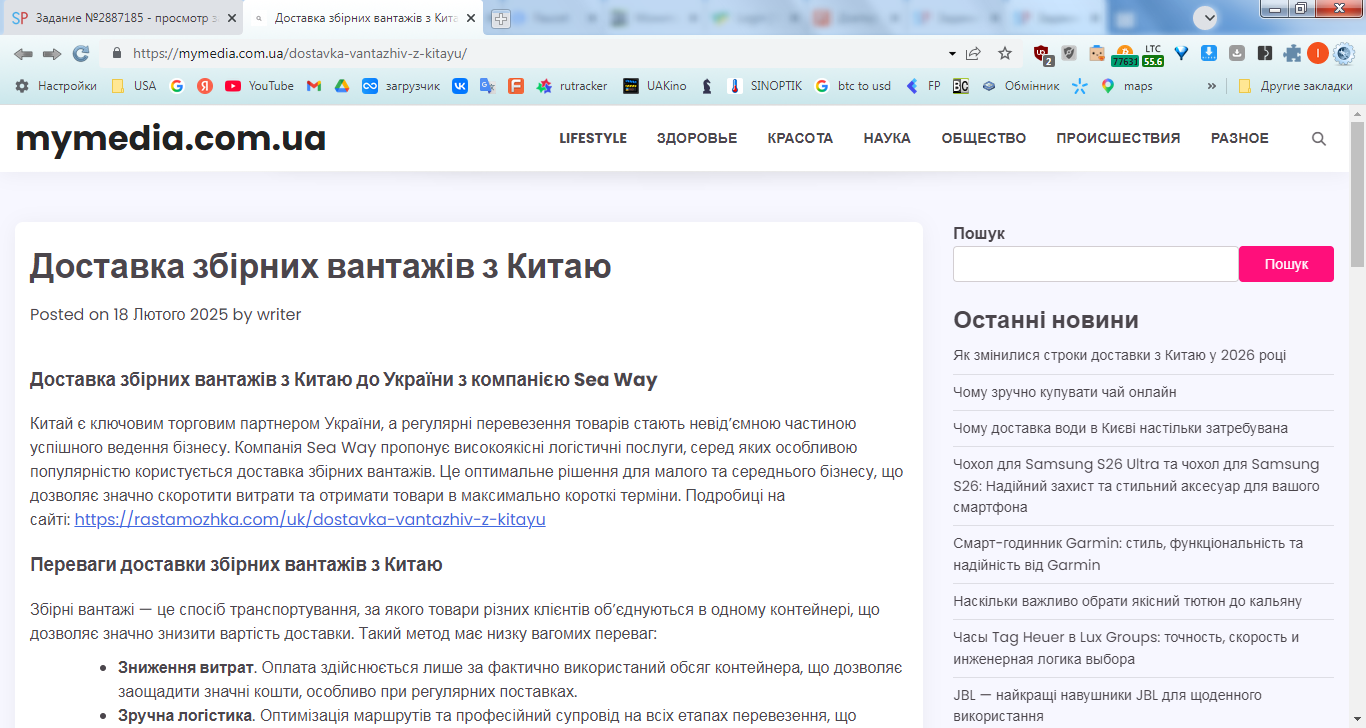Viewport: 1366px width, 728px height.
Task: Click the pink Пошук search button
Action: point(1286,264)
